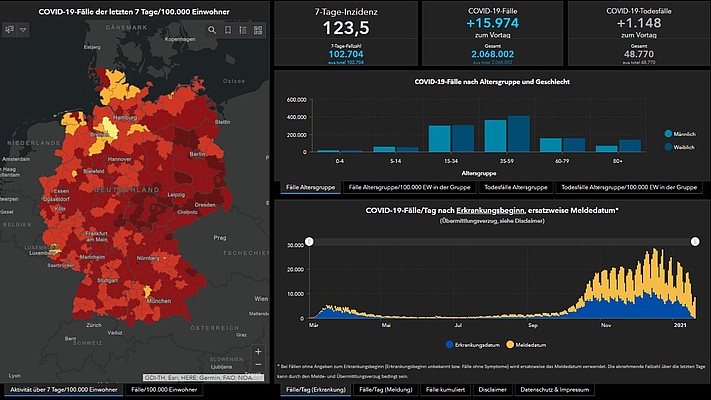Open the basemap gallery grid icon
711x400 pixels.
tap(258, 30)
